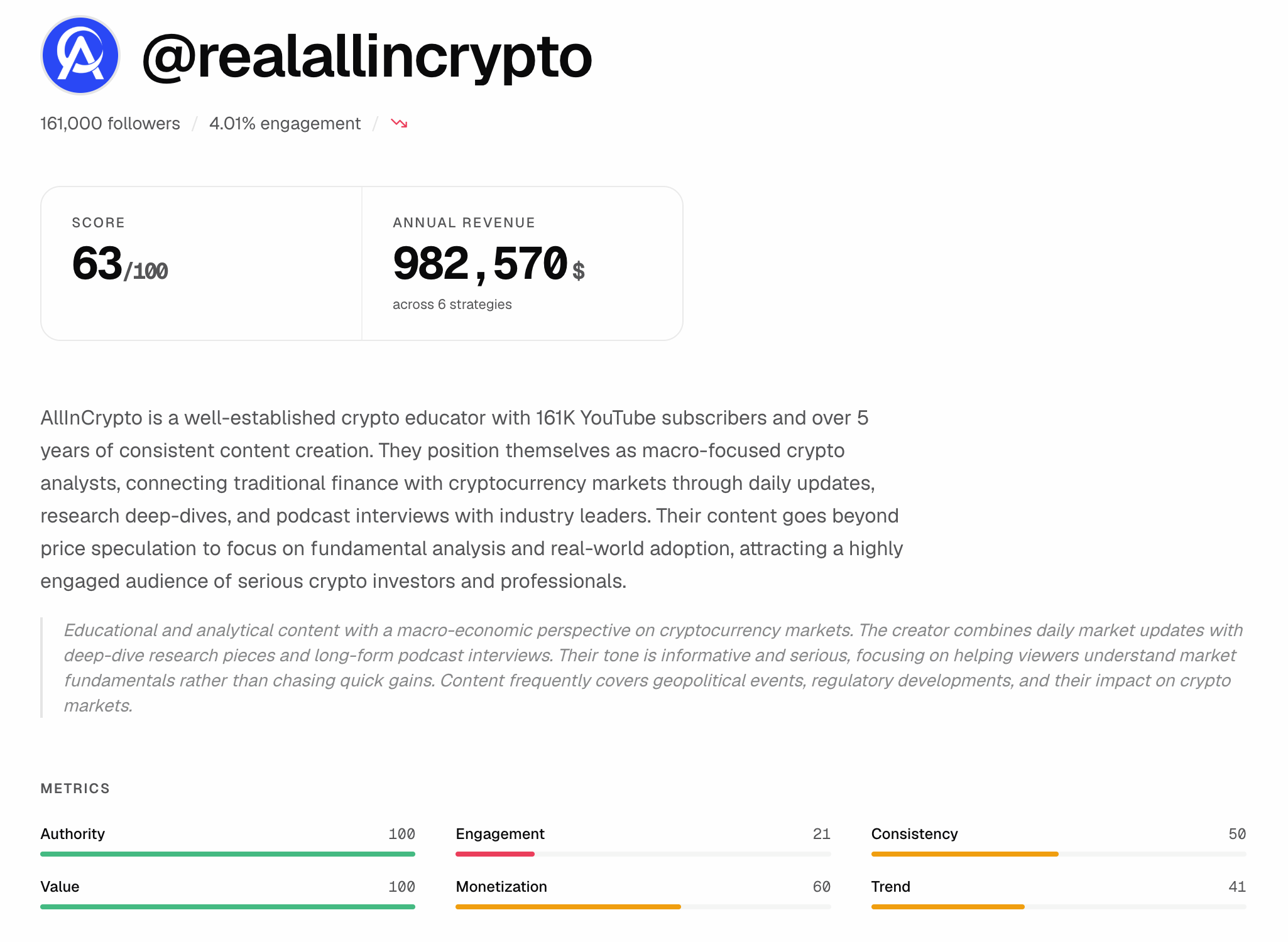Click the Authority metric label

tap(73, 834)
